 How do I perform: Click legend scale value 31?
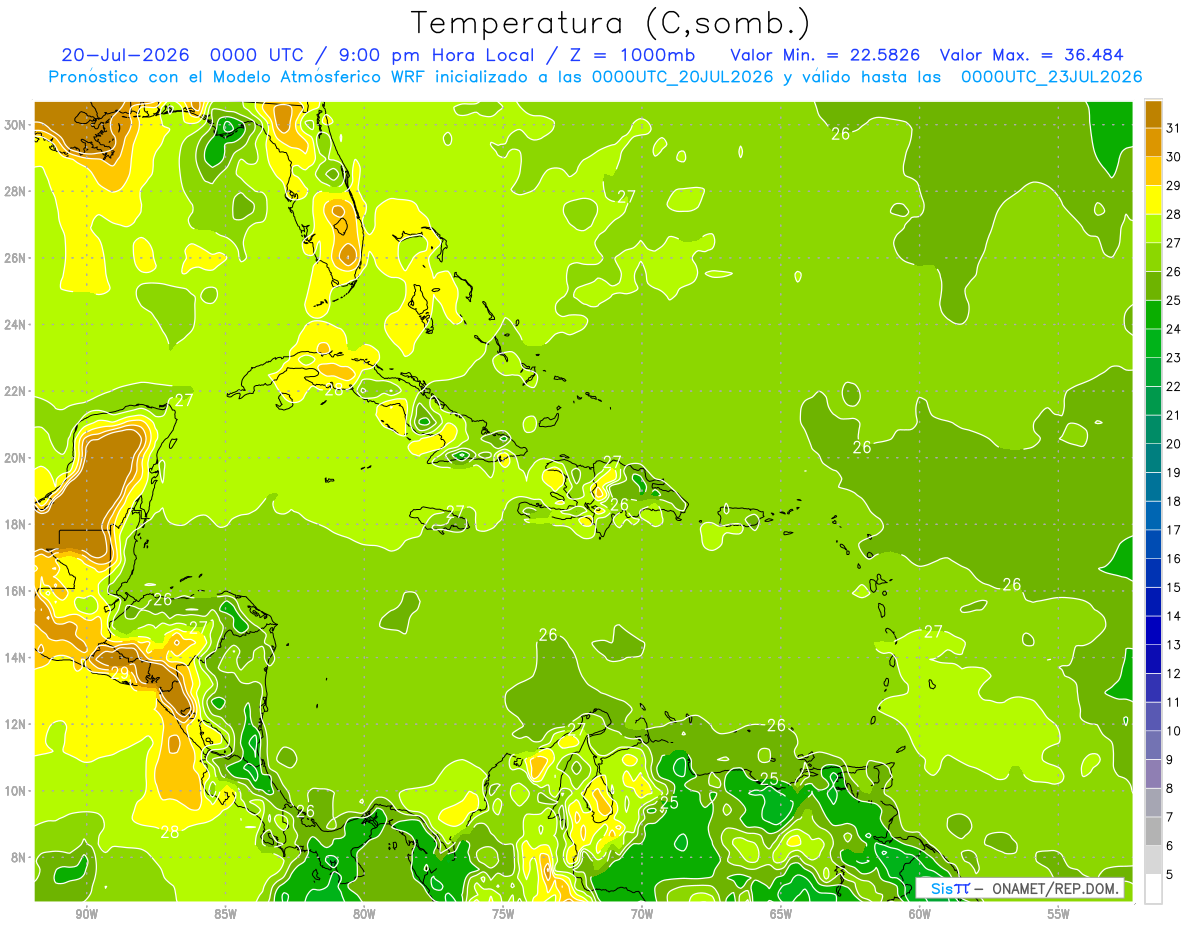click(1173, 128)
